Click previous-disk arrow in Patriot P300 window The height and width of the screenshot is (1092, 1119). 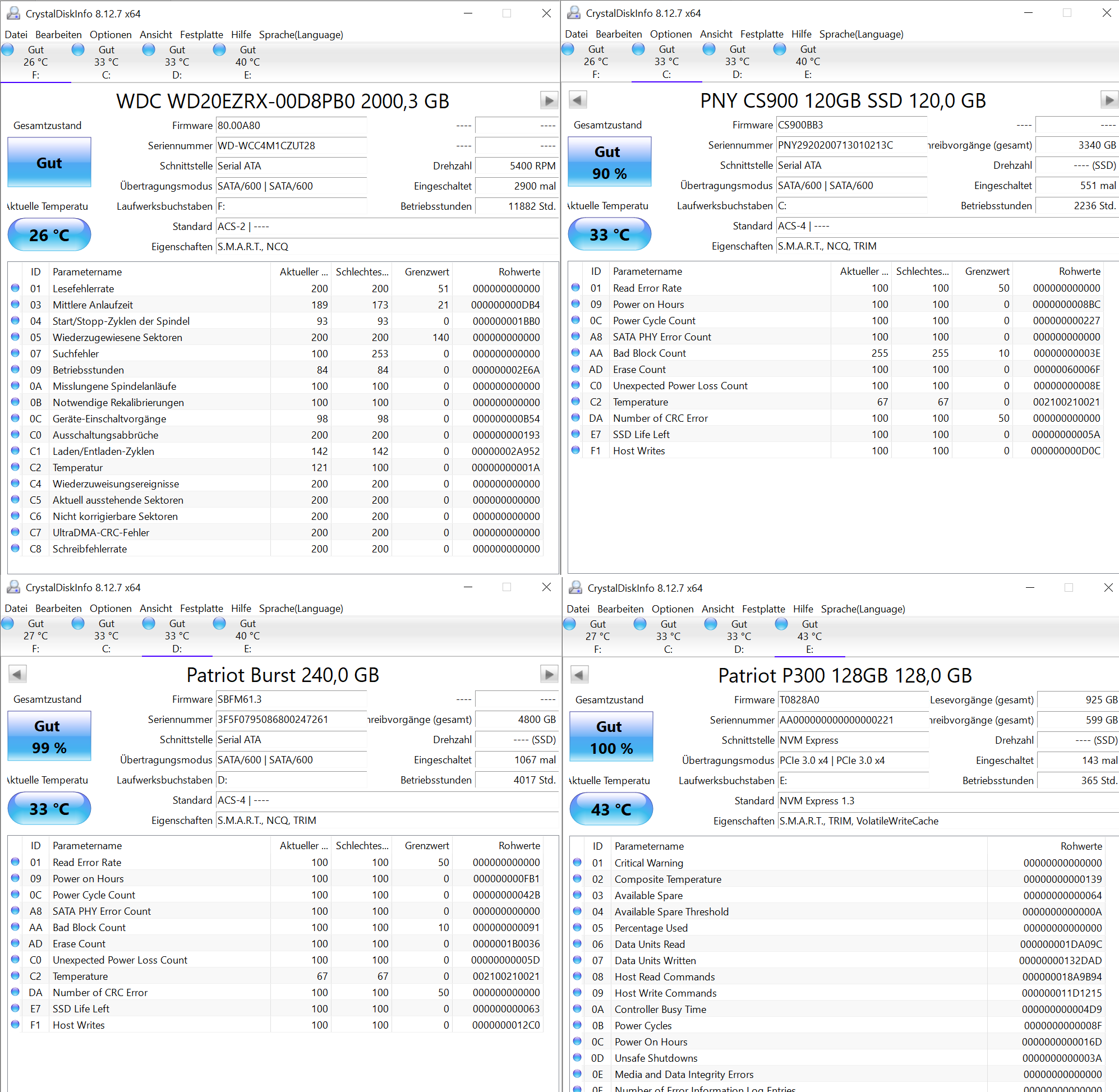[x=579, y=675]
